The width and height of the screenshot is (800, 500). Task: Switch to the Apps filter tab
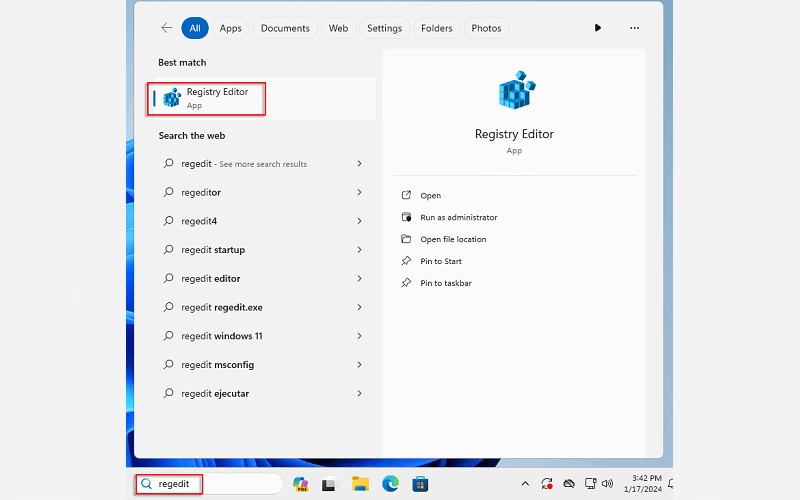(x=231, y=28)
